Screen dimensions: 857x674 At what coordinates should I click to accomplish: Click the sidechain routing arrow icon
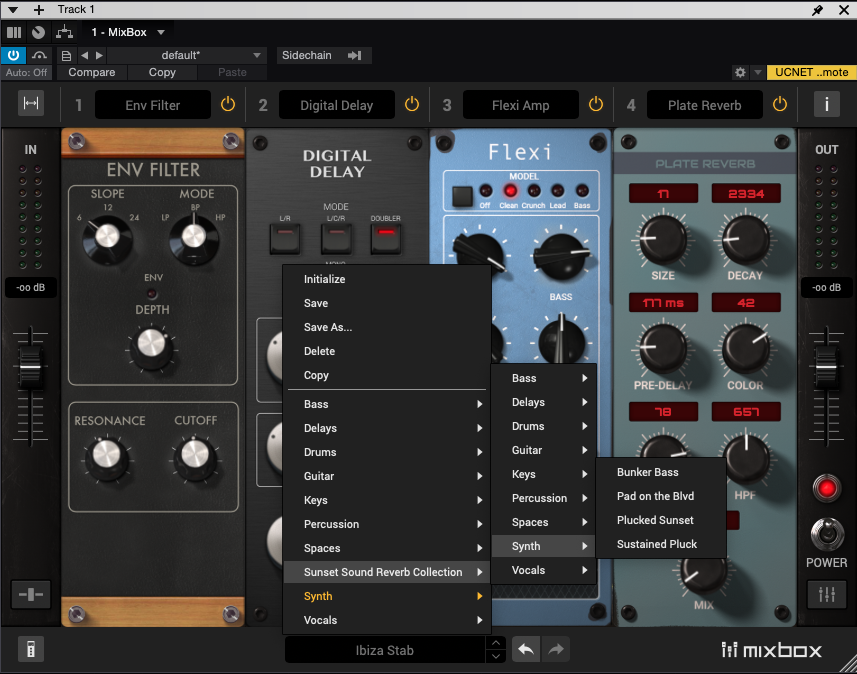(x=355, y=55)
